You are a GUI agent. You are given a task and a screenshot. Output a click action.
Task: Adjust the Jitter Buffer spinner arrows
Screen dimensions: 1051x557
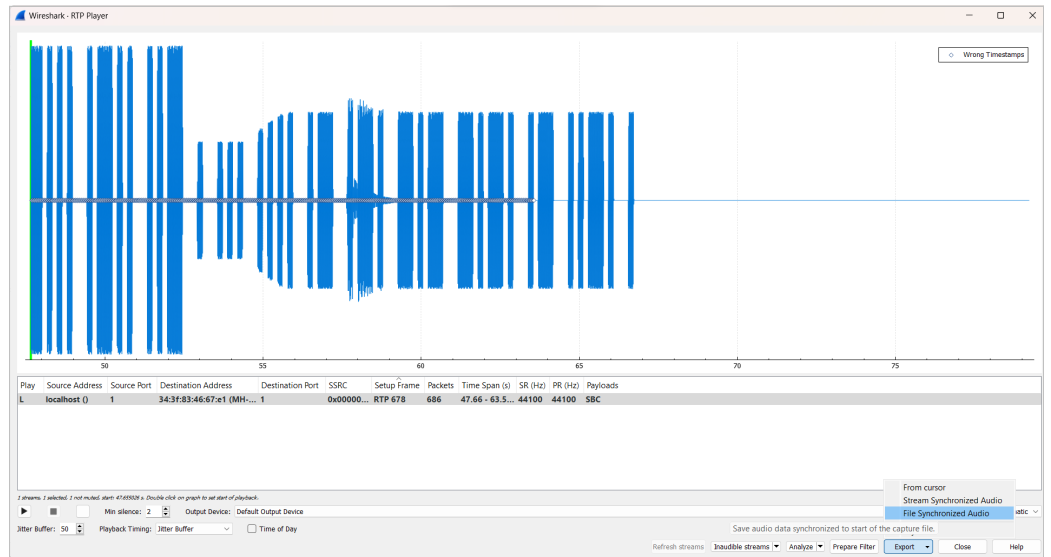click(79, 529)
